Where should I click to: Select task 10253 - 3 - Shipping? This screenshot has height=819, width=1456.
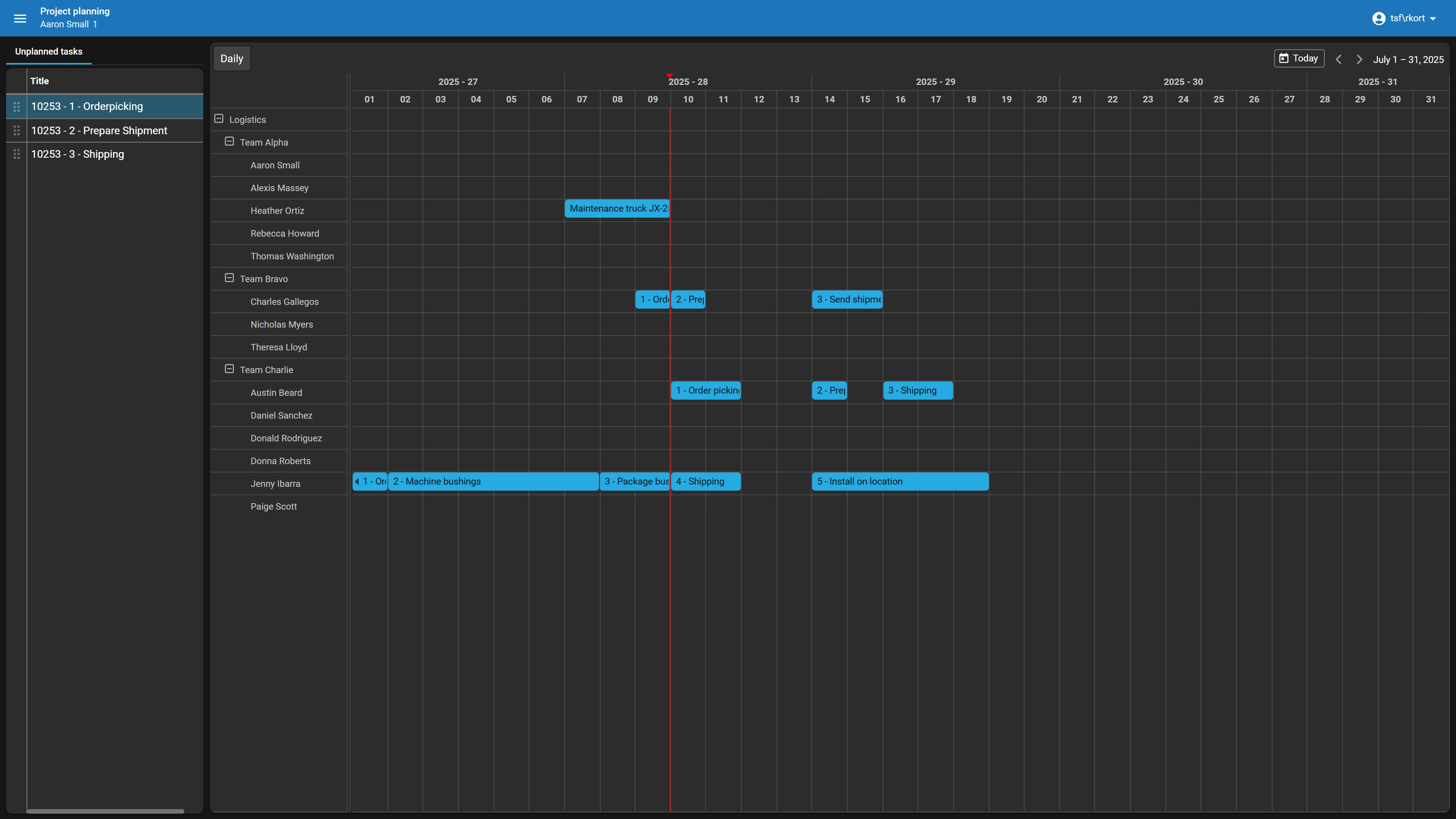pyautogui.click(x=115, y=154)
